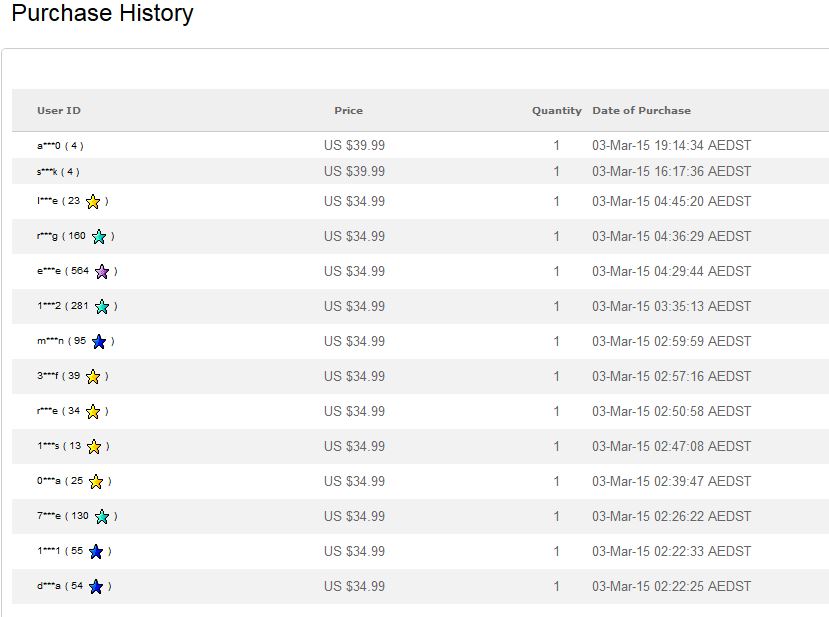Click the date 03-Mar-15 02:57:16 AEDST
This screenshot has height=617, width=829.
(x=671, y=376)
